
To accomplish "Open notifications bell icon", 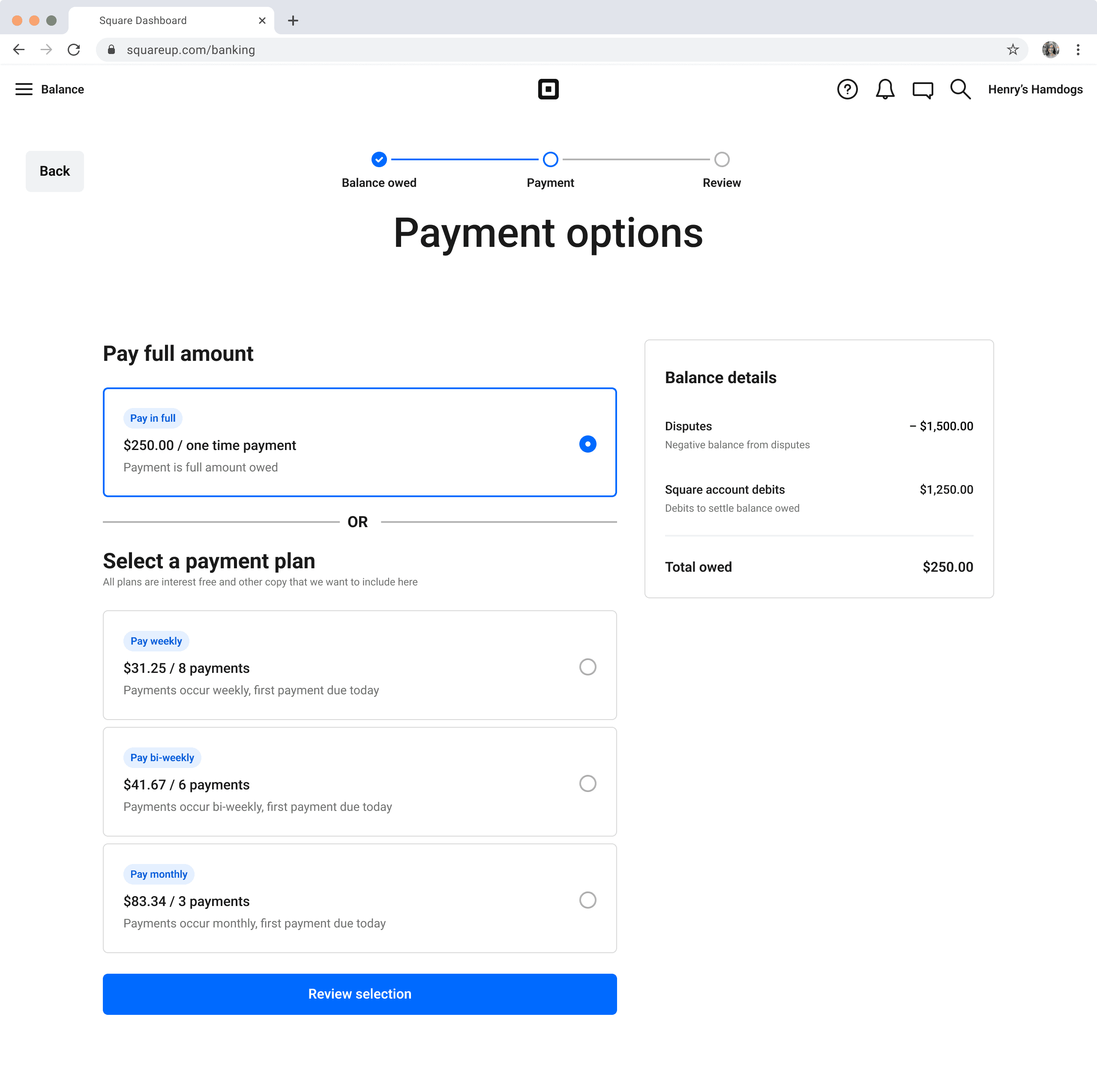I will click(x=884, y=89).
